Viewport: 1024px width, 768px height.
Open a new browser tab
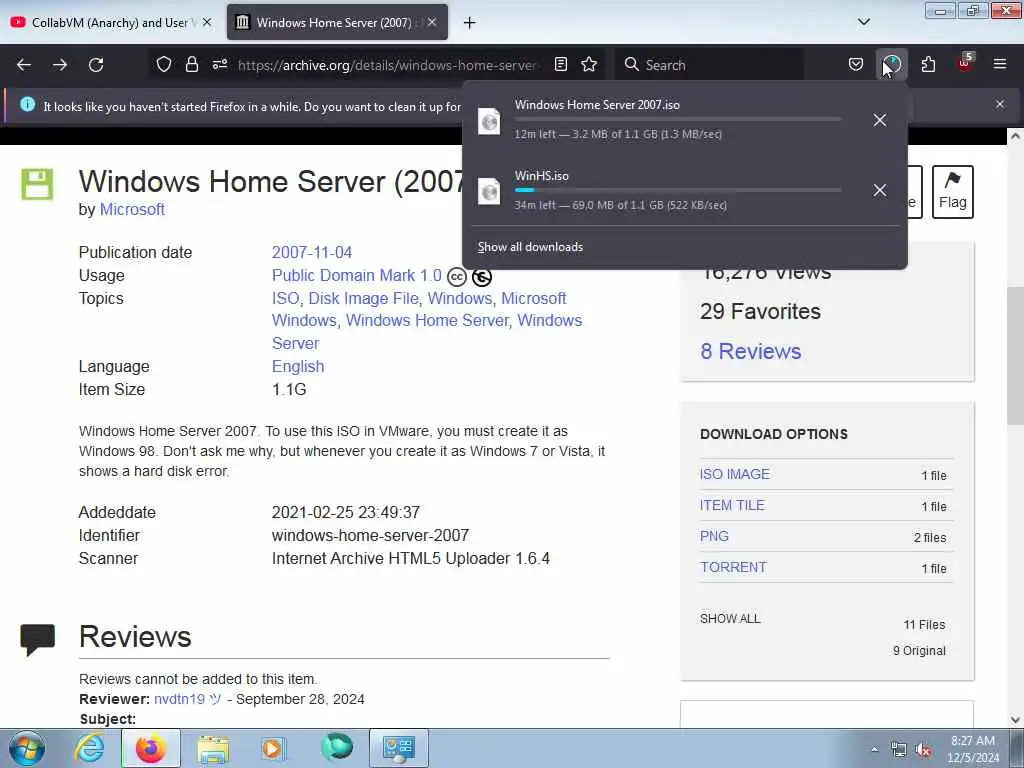click(470, 23)
